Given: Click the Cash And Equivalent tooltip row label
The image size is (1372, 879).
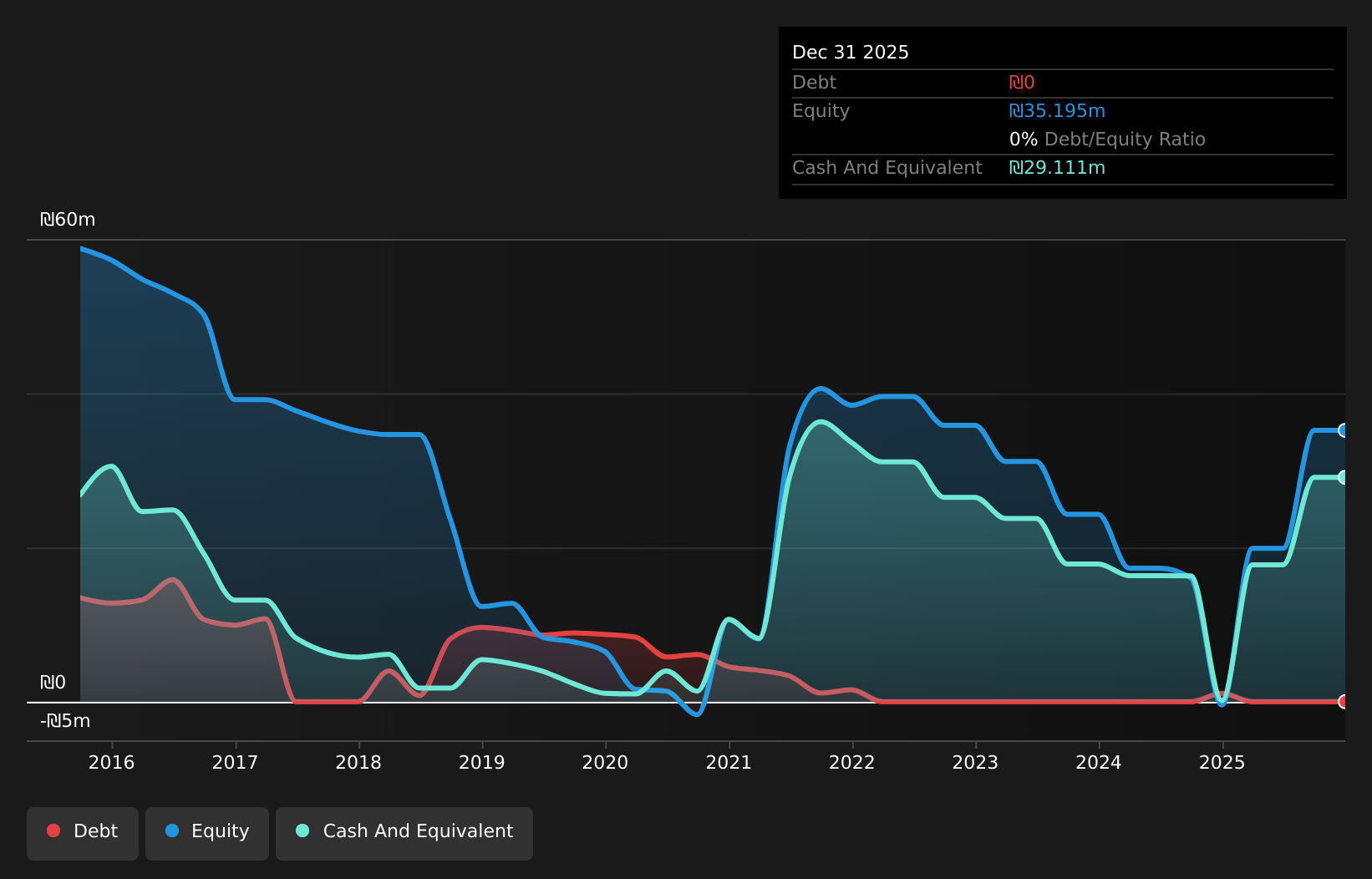Looking at the screenshot, I should pyautogui.click(x=887, y=168).
